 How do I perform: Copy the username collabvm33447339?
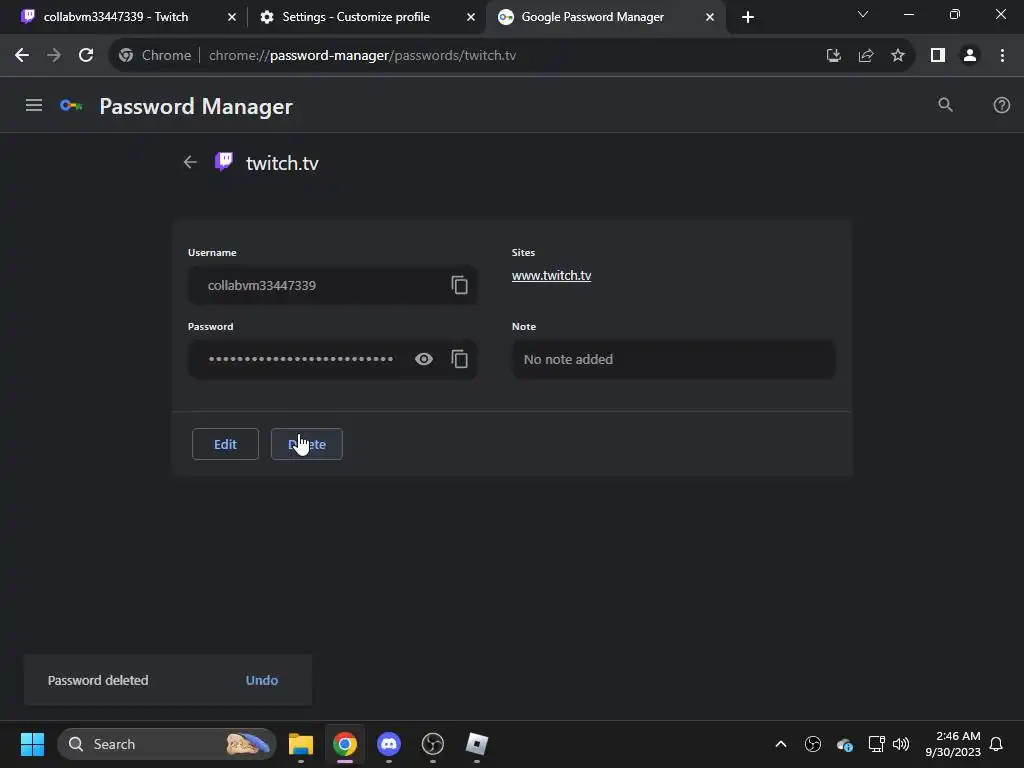(x=459, y=285)
